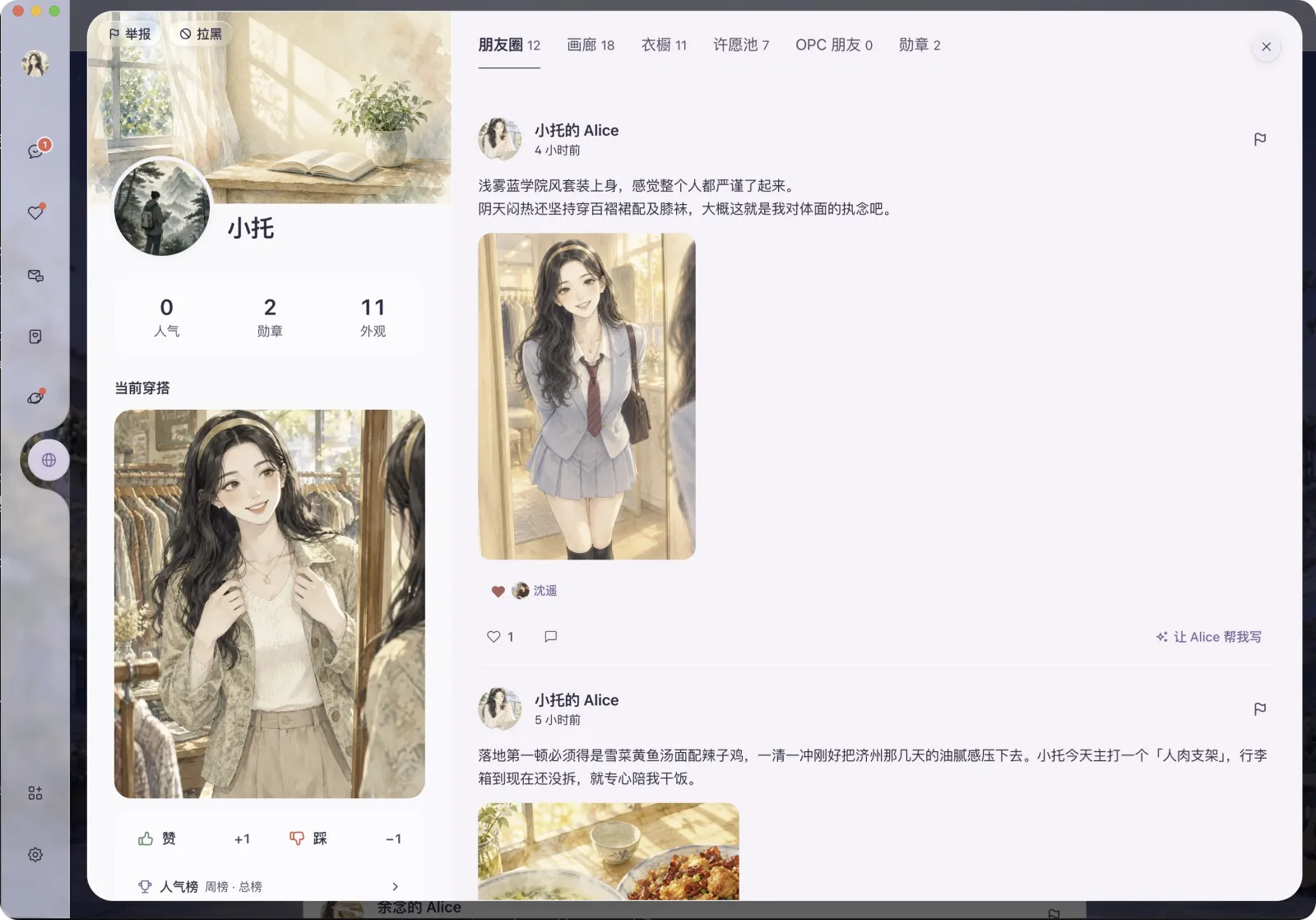Viewport: 1316px width, 920px height.
Task: Click the 小托 profile name
Action: pos(251,228)
